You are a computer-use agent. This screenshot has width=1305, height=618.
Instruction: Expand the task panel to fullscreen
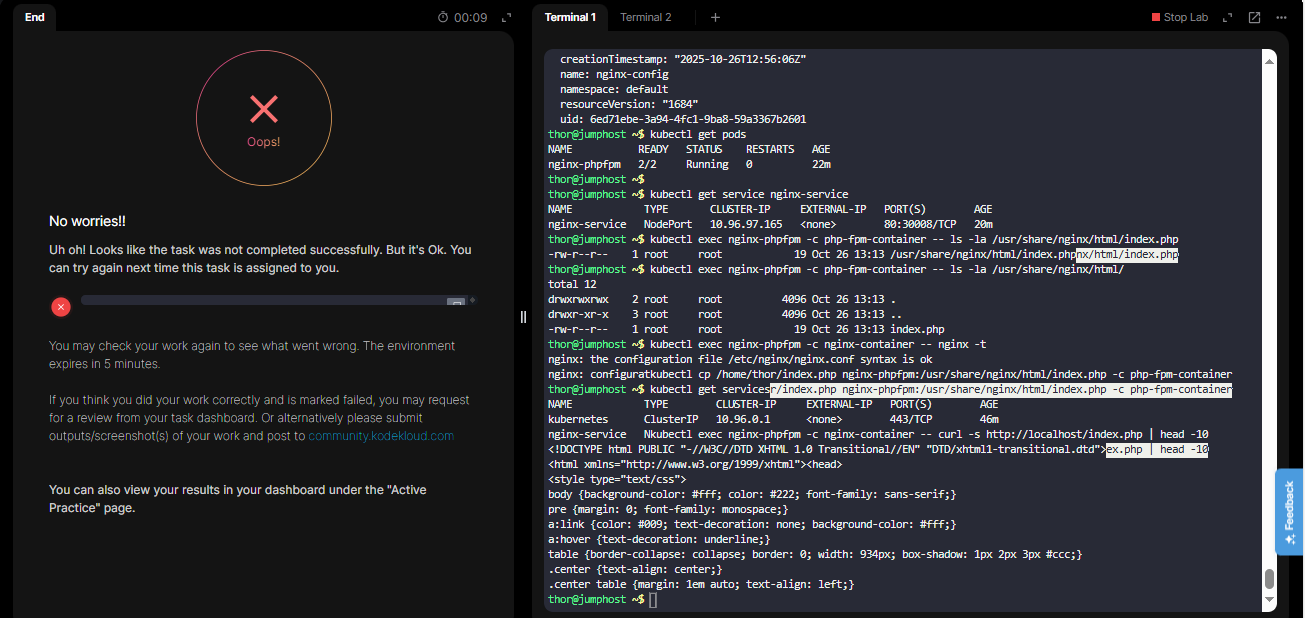coord(506,17)
